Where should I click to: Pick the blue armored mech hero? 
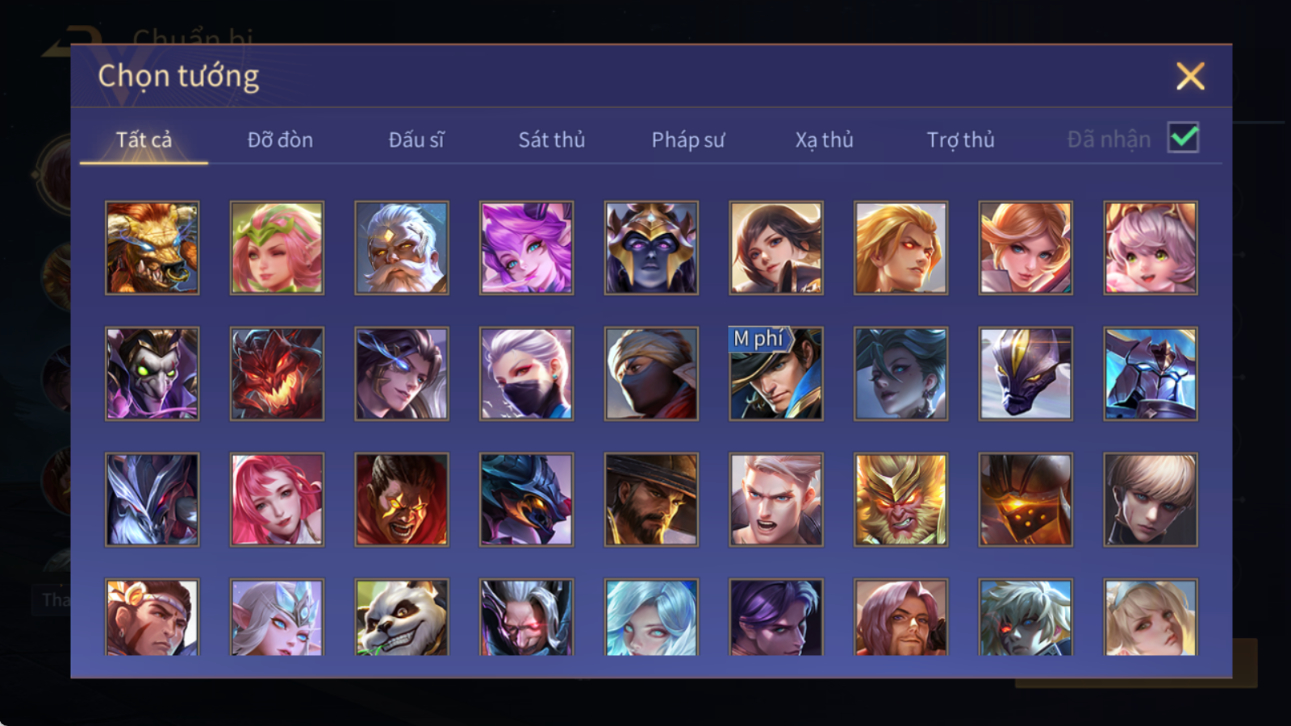click(1150, 373)
